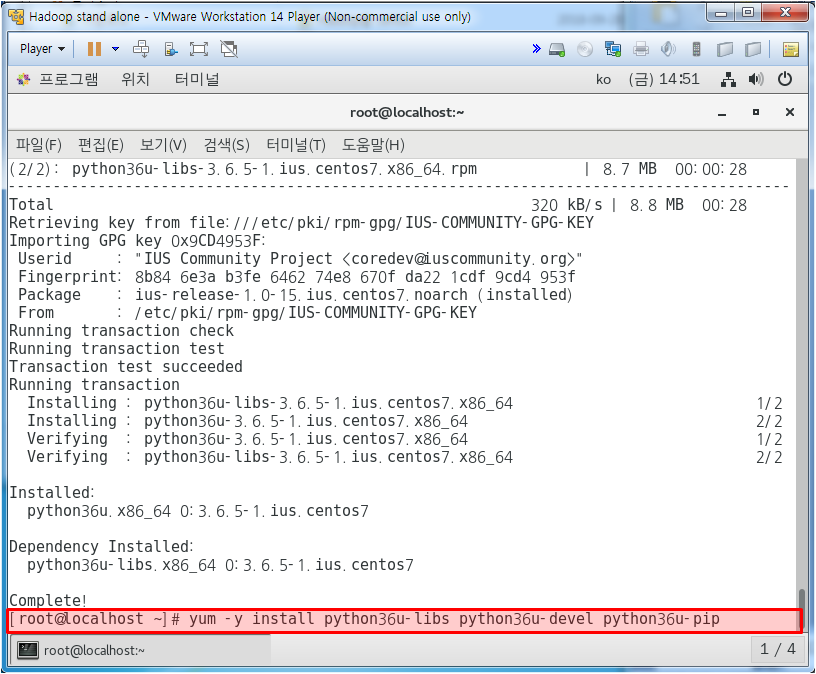Expand the power options arrow beside pause
The image size is (816, 674).
click(x=116, y=49)
